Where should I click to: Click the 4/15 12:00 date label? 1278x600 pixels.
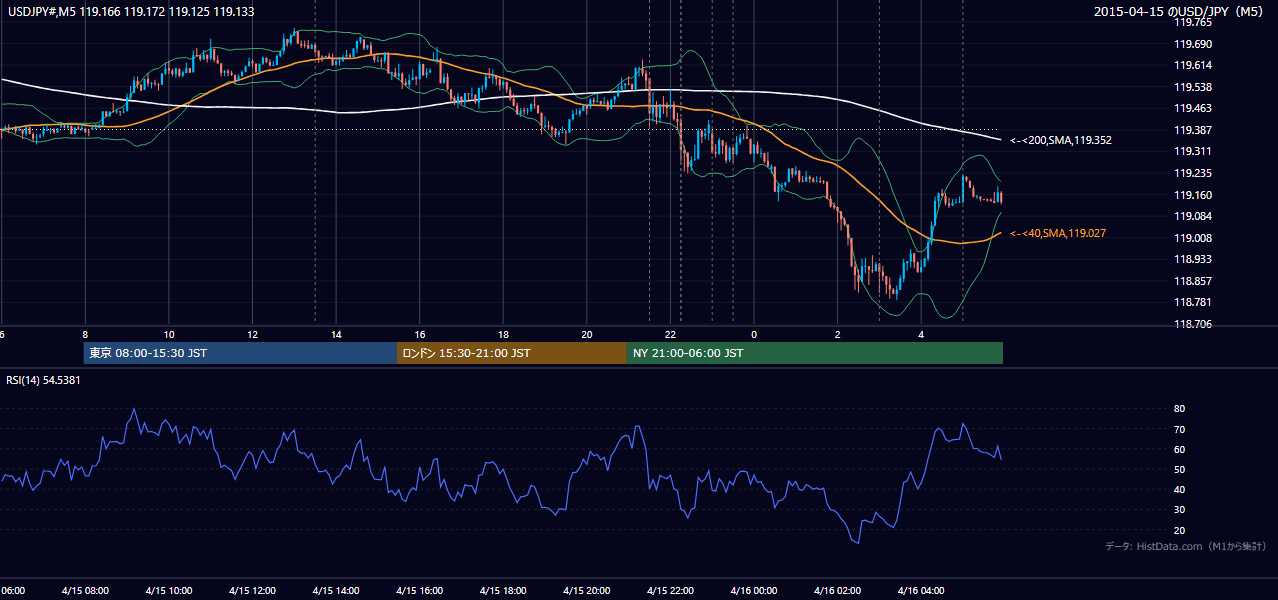click(x=252, y=591)
